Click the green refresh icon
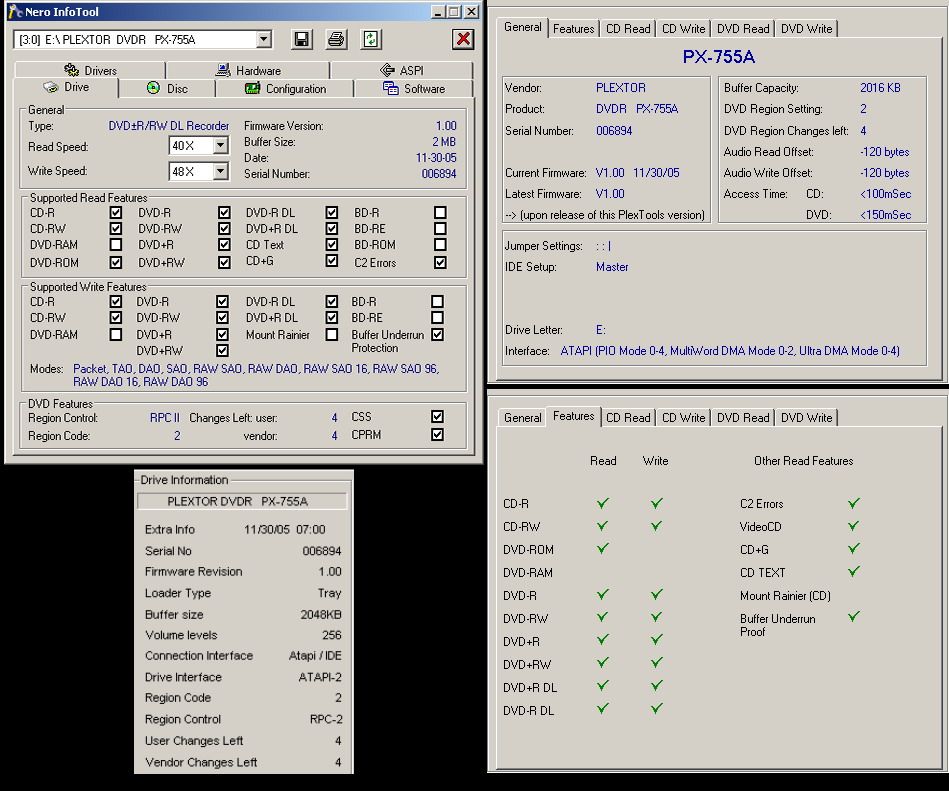The image size is (949, 791). 370,39
